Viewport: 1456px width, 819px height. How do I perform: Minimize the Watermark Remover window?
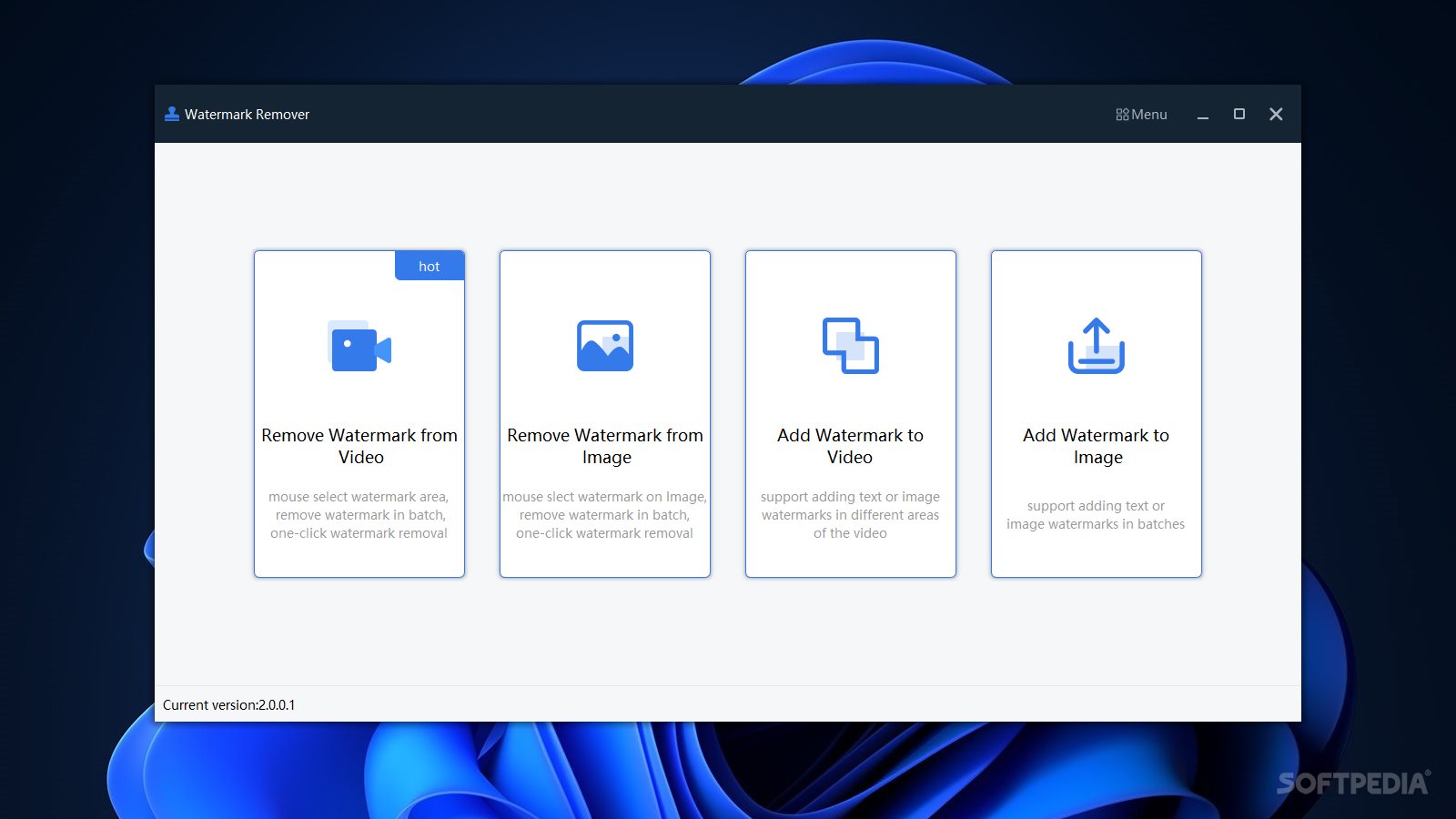(x=1203, y=115)
